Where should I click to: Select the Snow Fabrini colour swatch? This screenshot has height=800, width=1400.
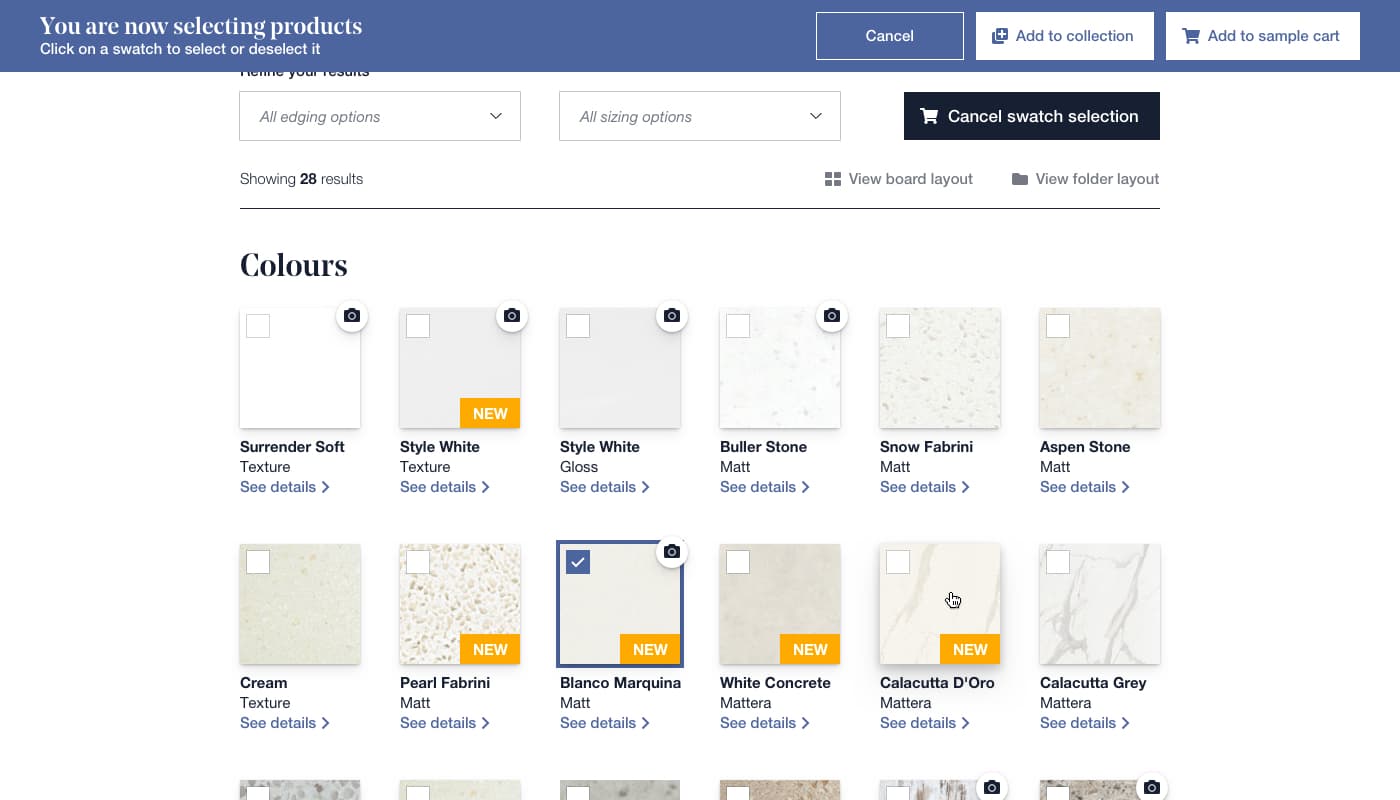point(940,368)
